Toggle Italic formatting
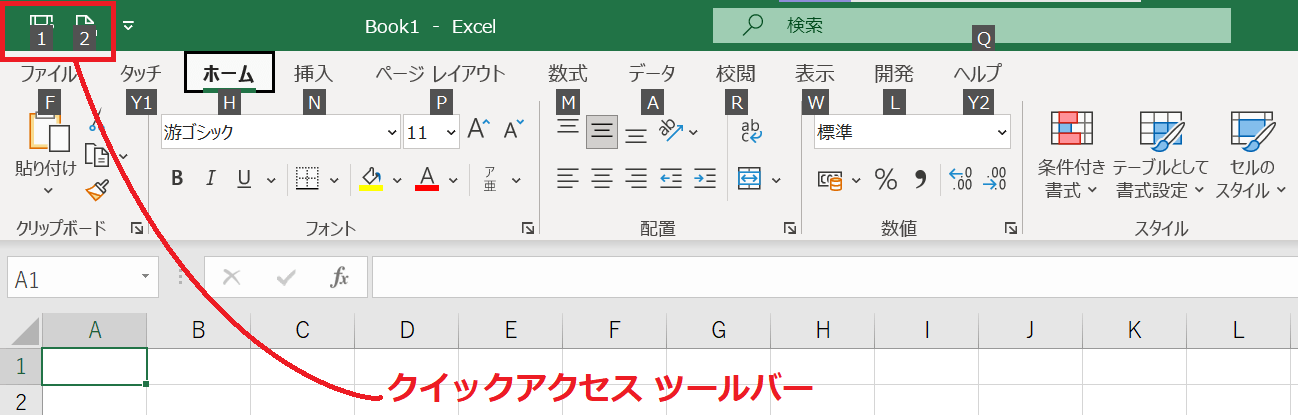Screen dimensions: 1298x415 (210, 179)
